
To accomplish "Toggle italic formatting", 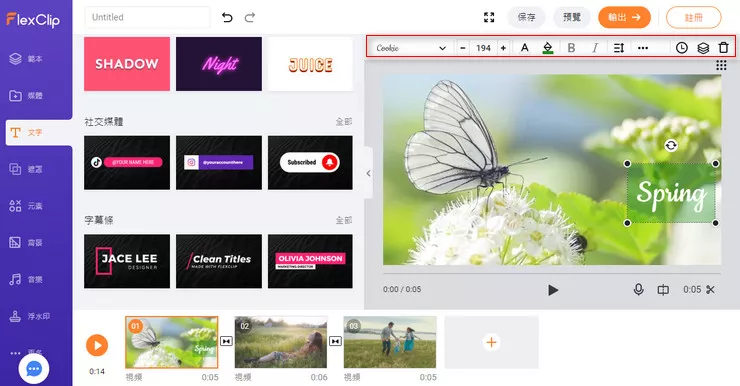I will [x=595, y=48].
